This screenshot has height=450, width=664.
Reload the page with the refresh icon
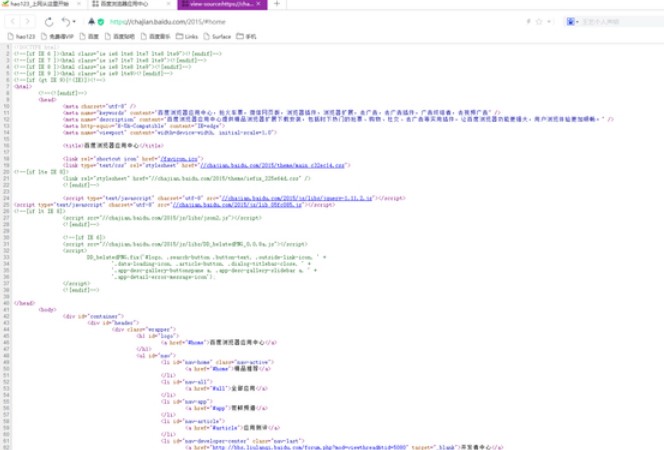(x=49, y=21)
